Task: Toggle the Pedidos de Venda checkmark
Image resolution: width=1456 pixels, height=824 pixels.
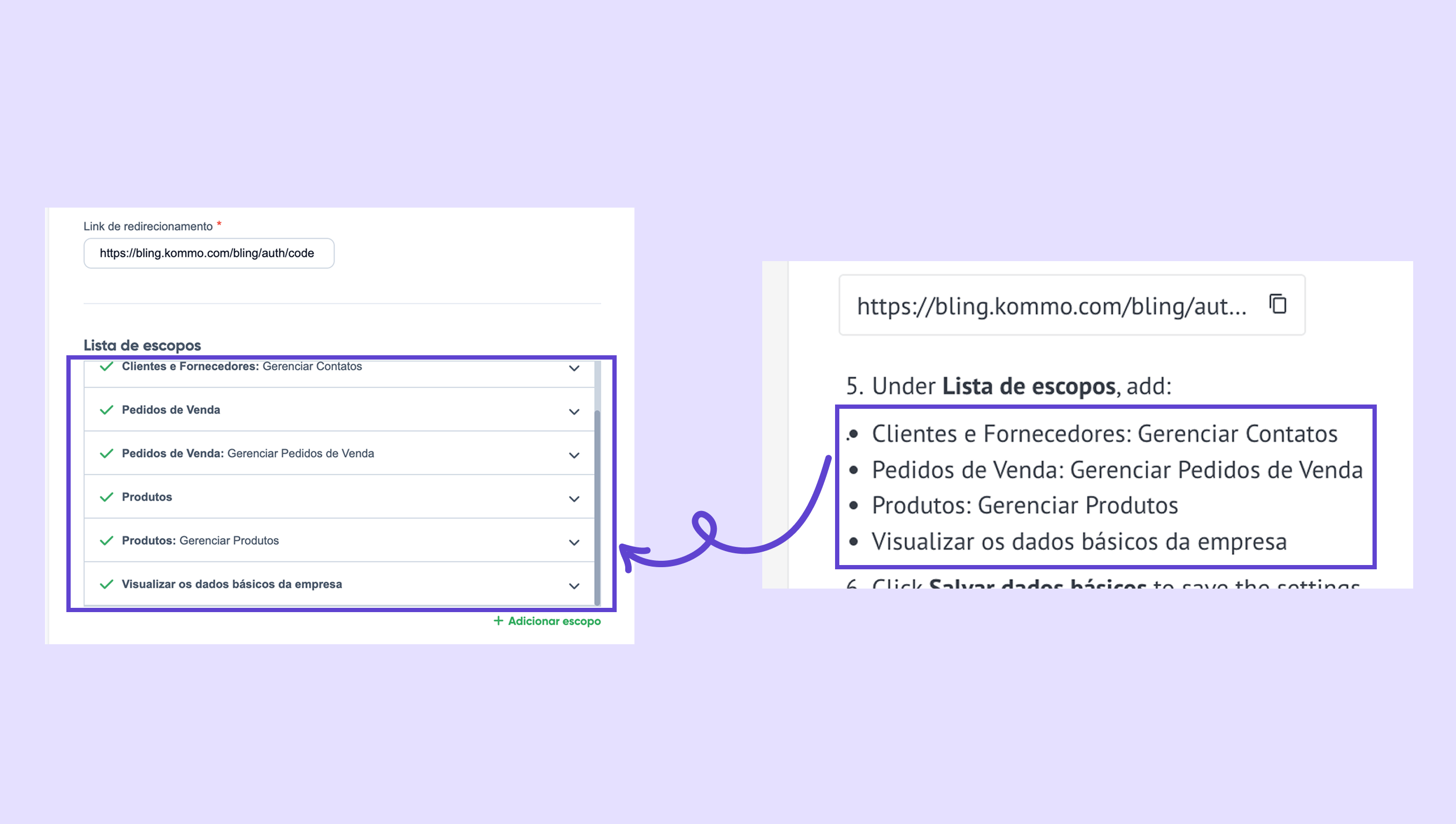Action: (x=107, y=410)
